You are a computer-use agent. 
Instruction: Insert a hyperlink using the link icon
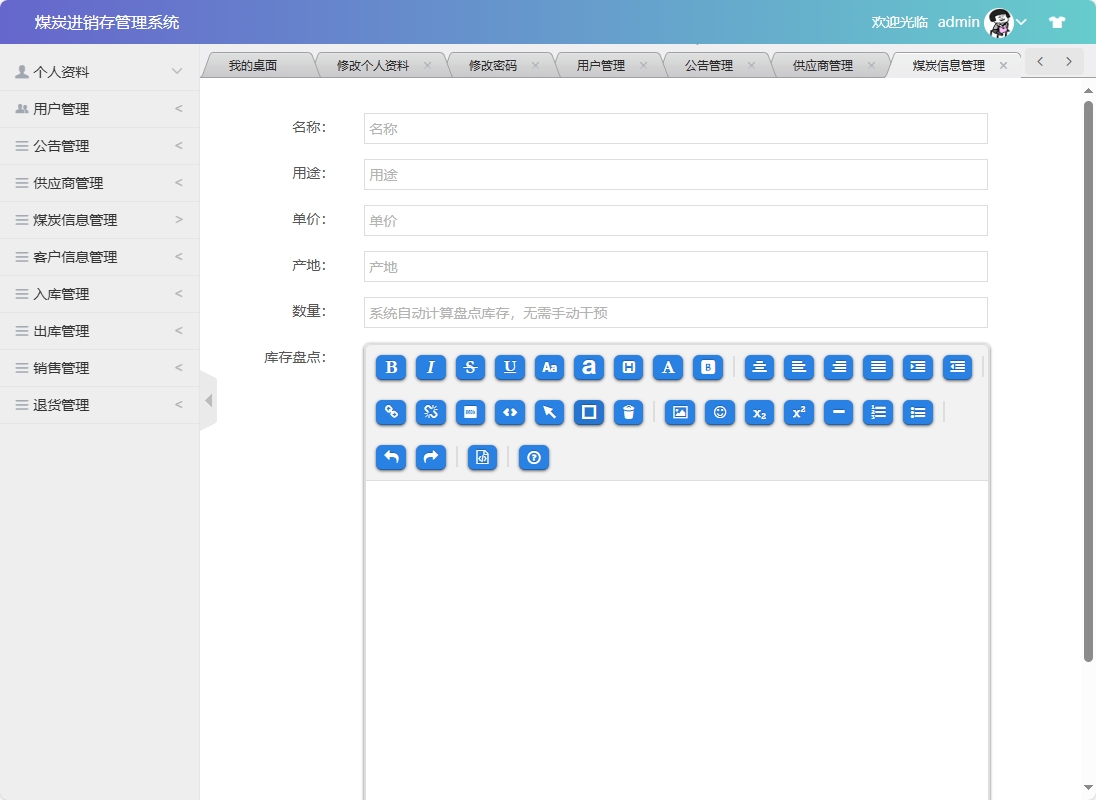pos(390,411)
